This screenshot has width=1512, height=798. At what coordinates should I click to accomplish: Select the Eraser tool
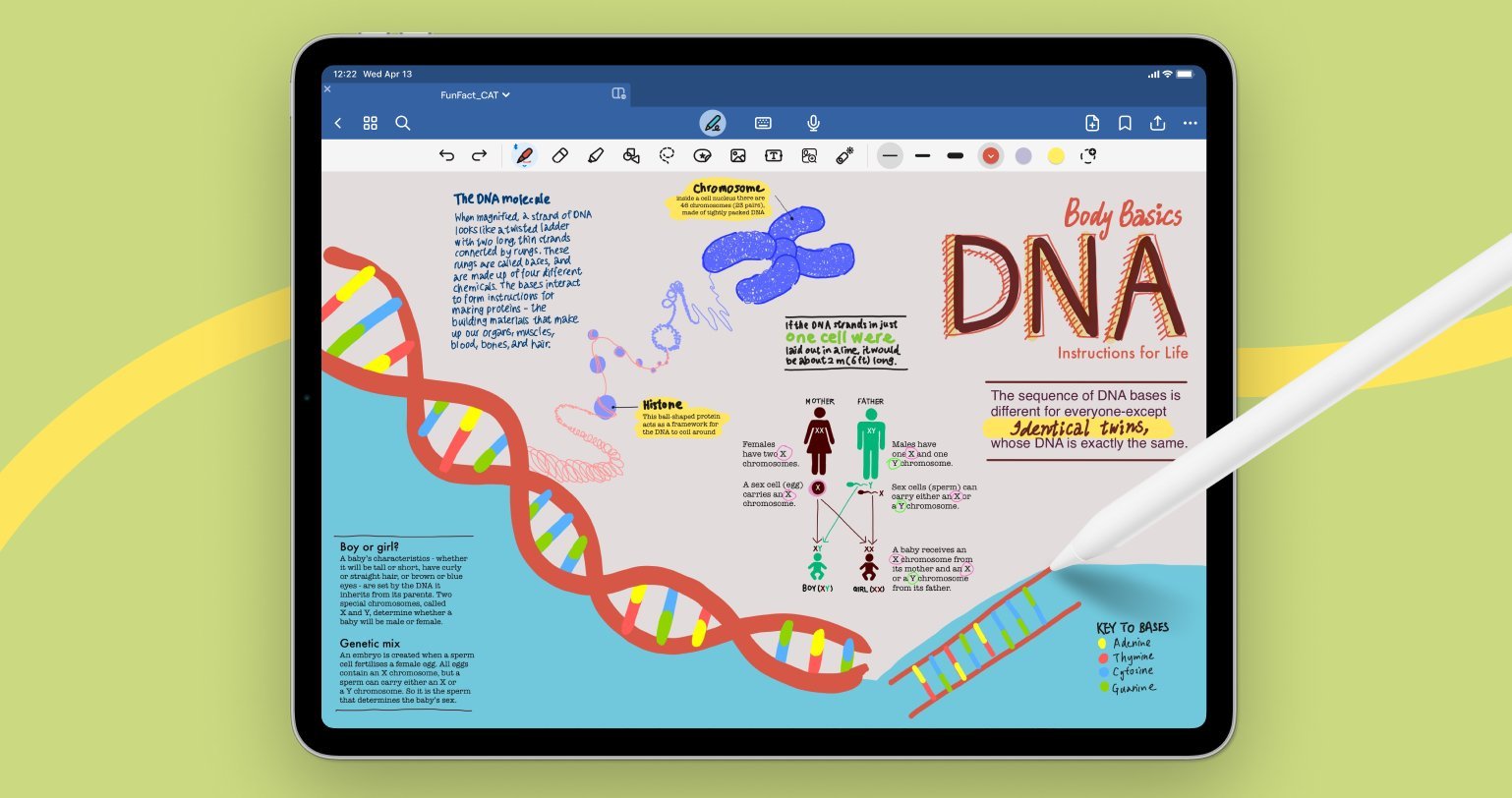coord(560,155)
